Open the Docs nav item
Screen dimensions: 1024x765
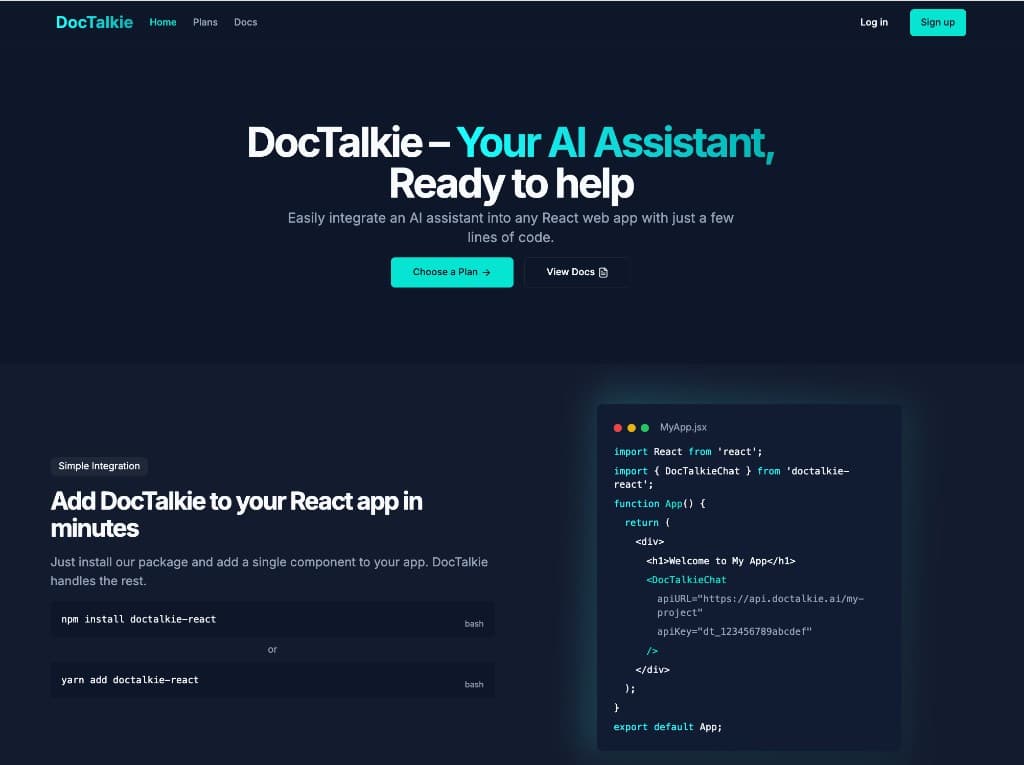click(x=246, y=22)
